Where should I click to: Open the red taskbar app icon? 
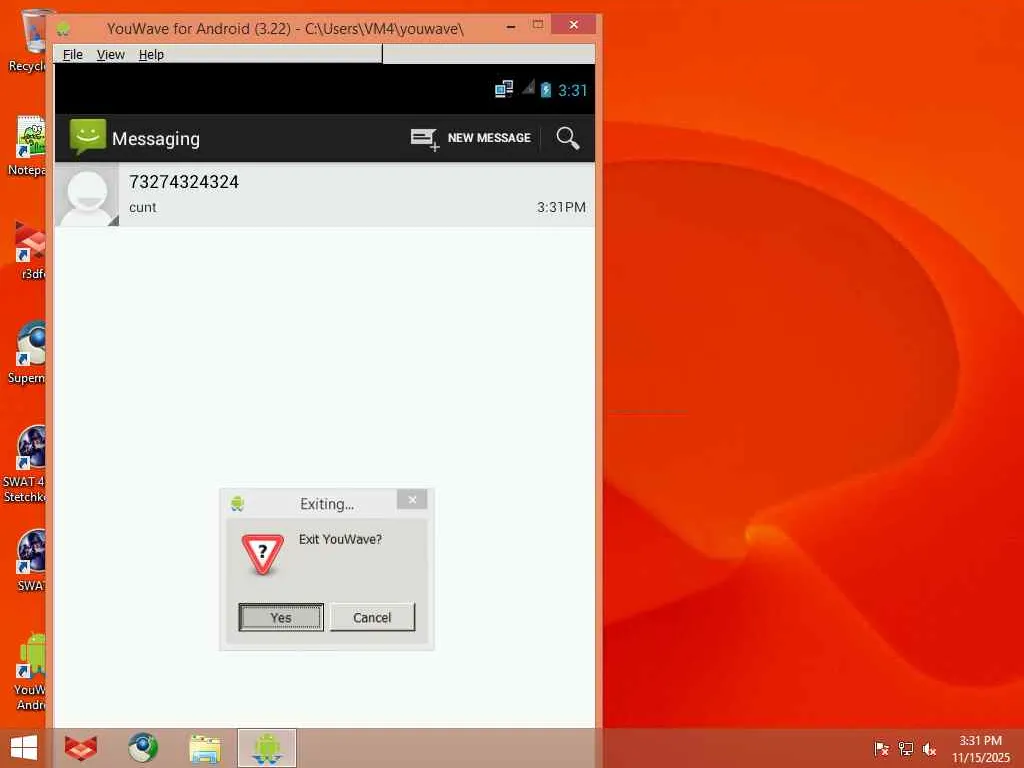(81, 748)
